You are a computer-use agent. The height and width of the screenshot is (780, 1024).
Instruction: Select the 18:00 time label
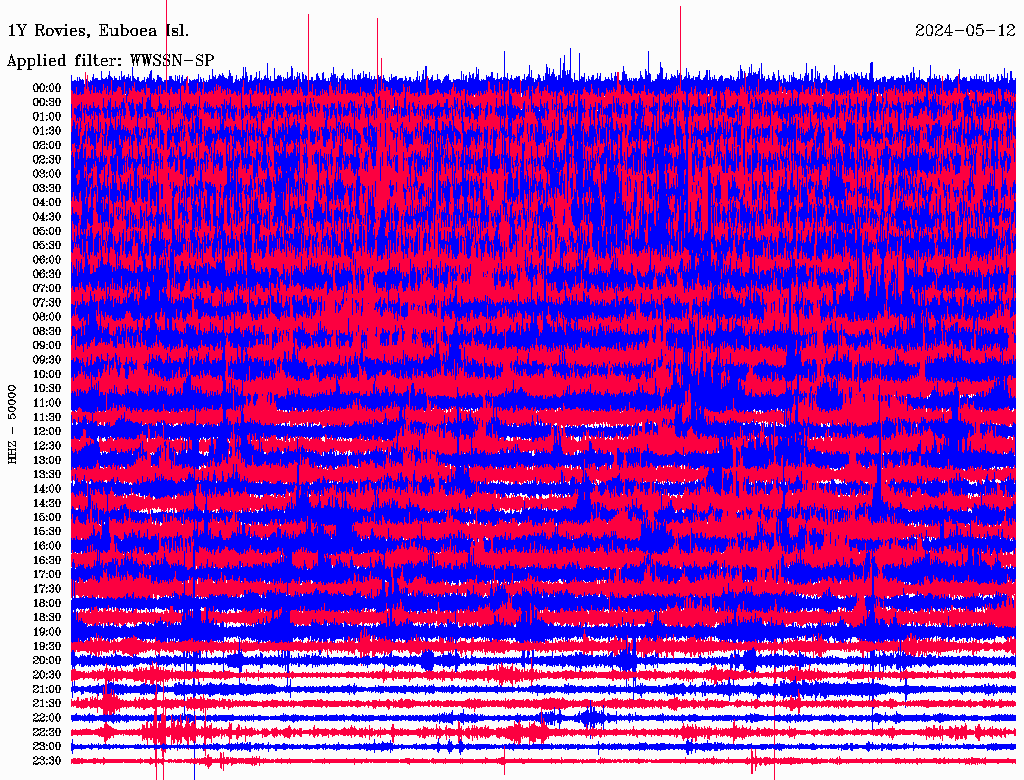pos(47,604)
